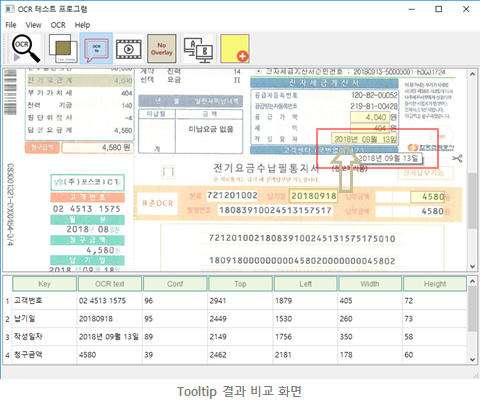Select the 납기일 key cell
The image size is (481, 406).
pyautogui.click(x=44, y=319)
